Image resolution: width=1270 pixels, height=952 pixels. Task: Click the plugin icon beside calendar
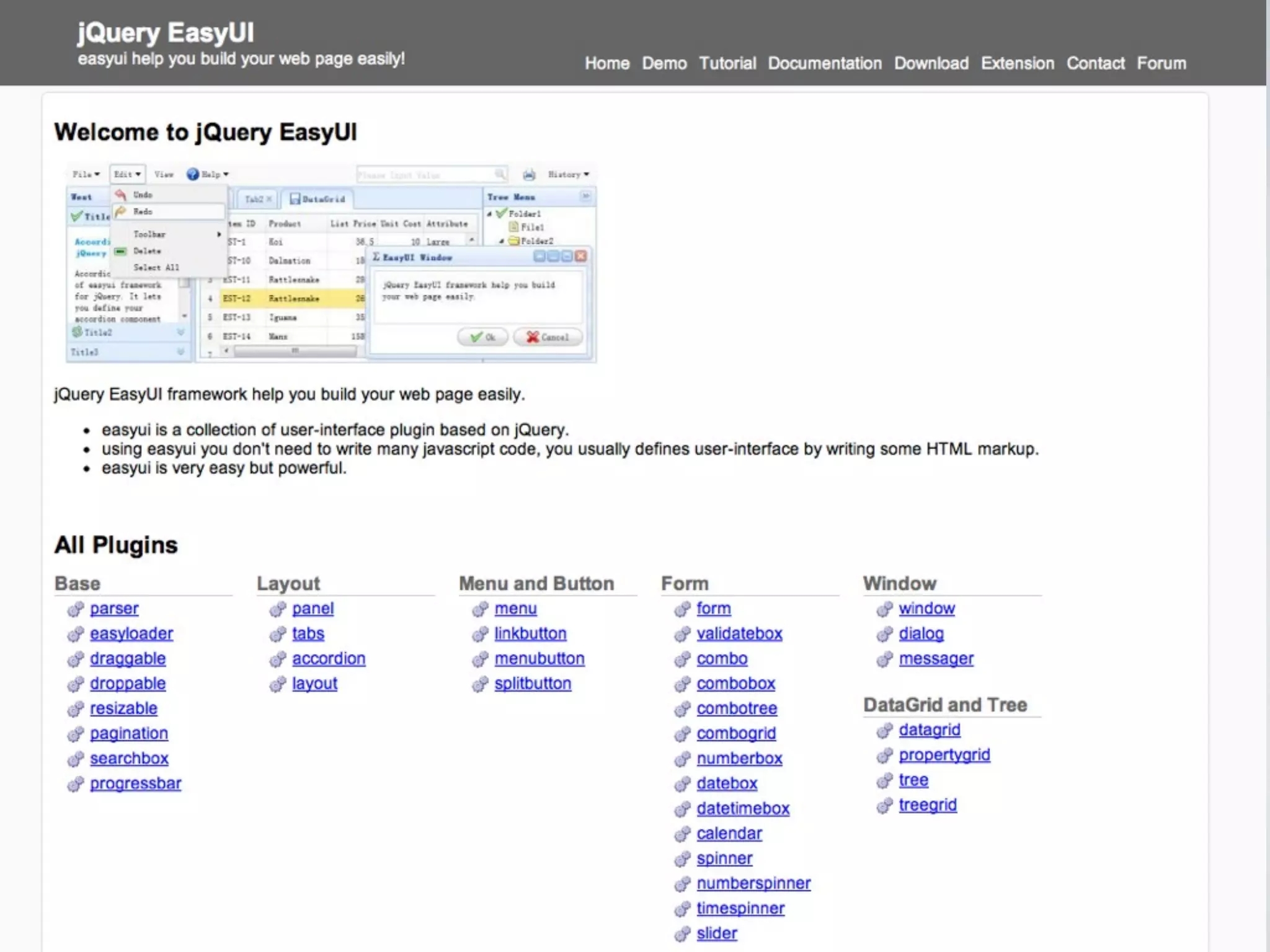click(x=682, y=834)
